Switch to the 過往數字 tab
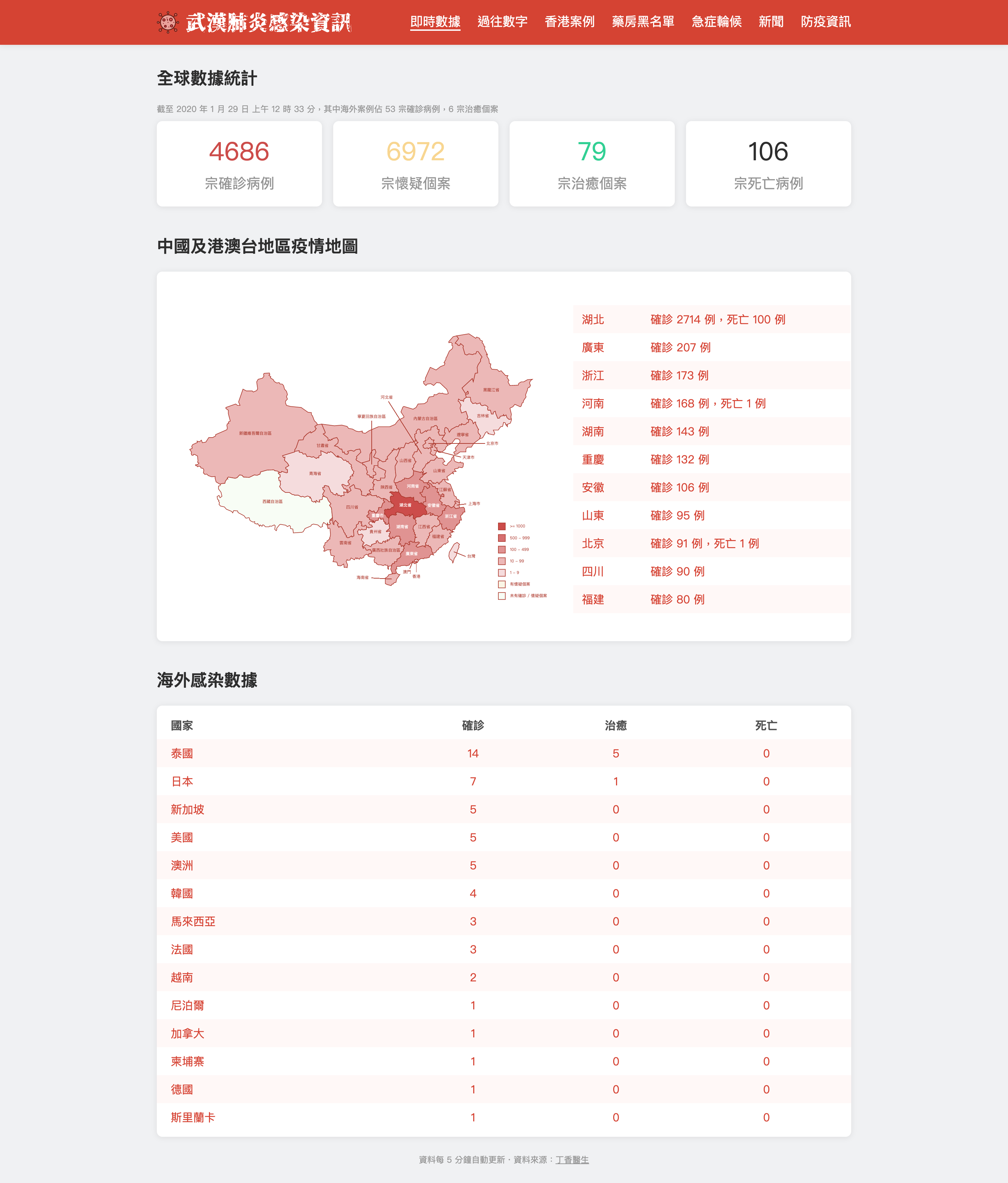 pos(503,22)
